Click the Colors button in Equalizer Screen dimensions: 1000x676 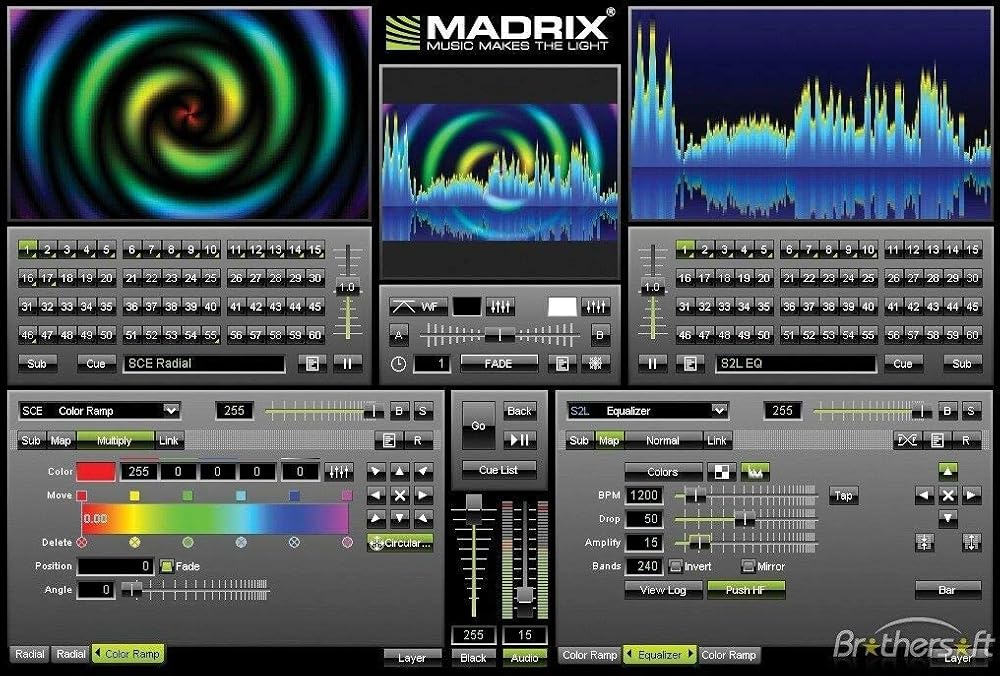pos(663,472)
